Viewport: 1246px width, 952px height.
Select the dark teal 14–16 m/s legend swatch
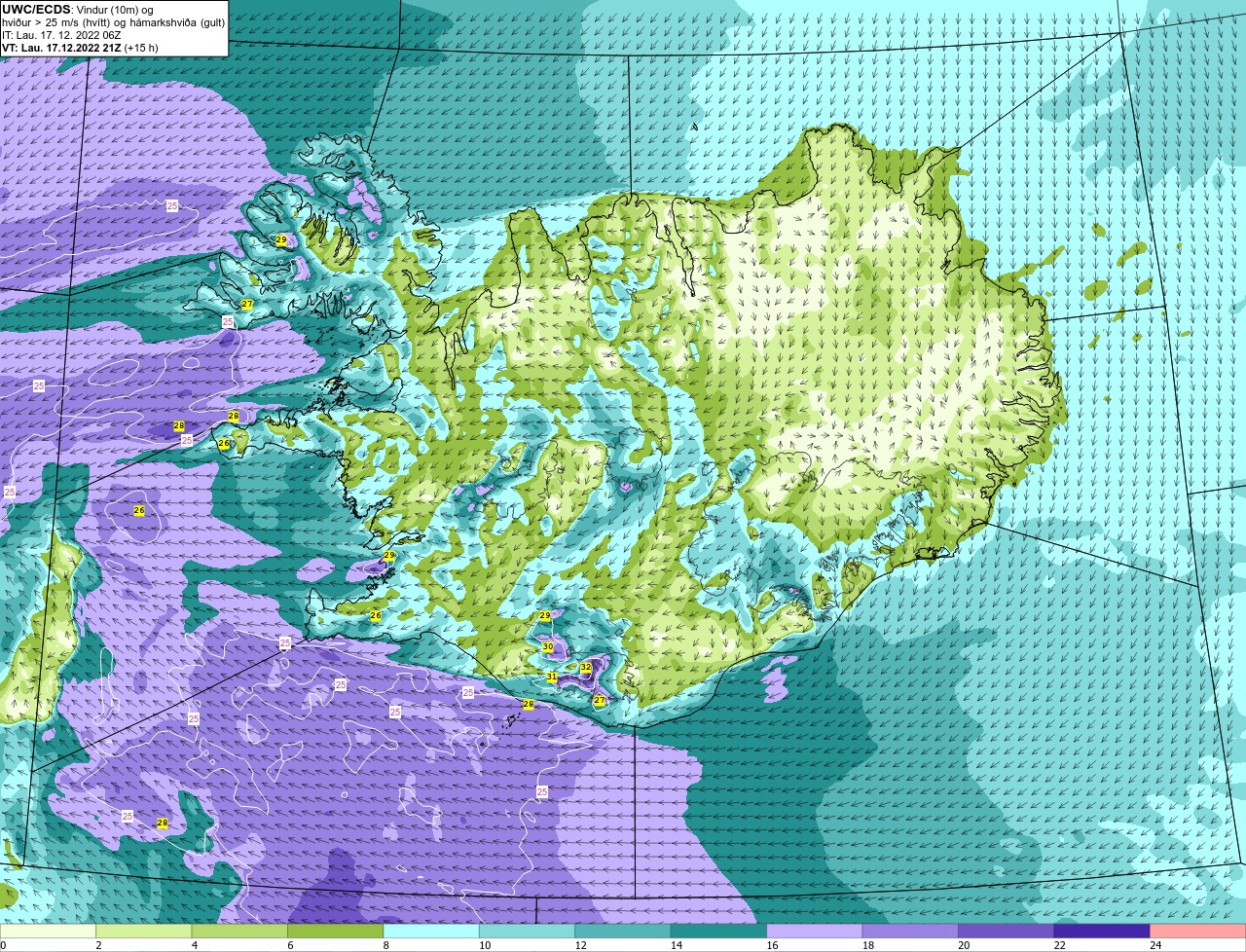point(719,932)
